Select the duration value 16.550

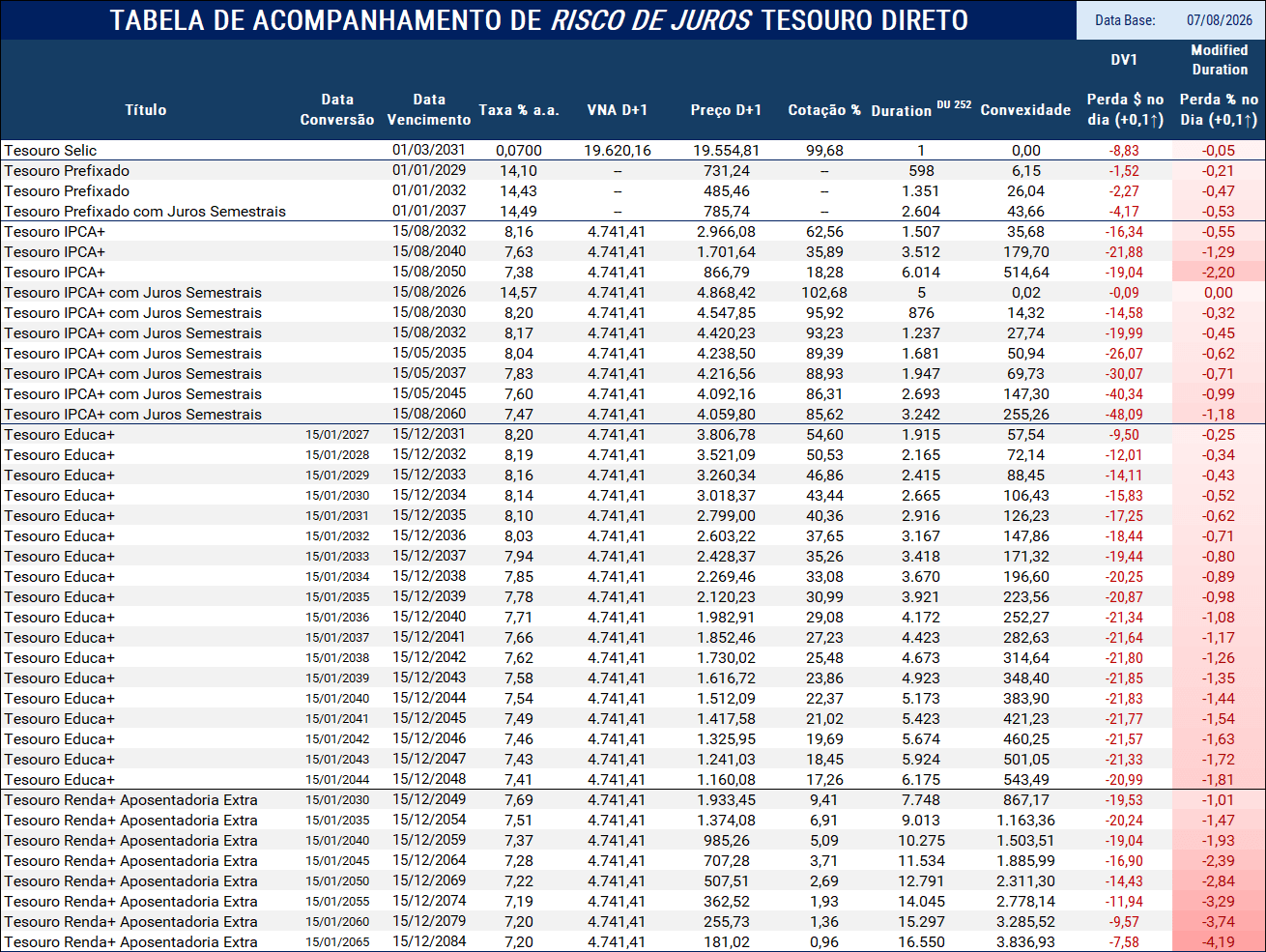click(921, 942)
